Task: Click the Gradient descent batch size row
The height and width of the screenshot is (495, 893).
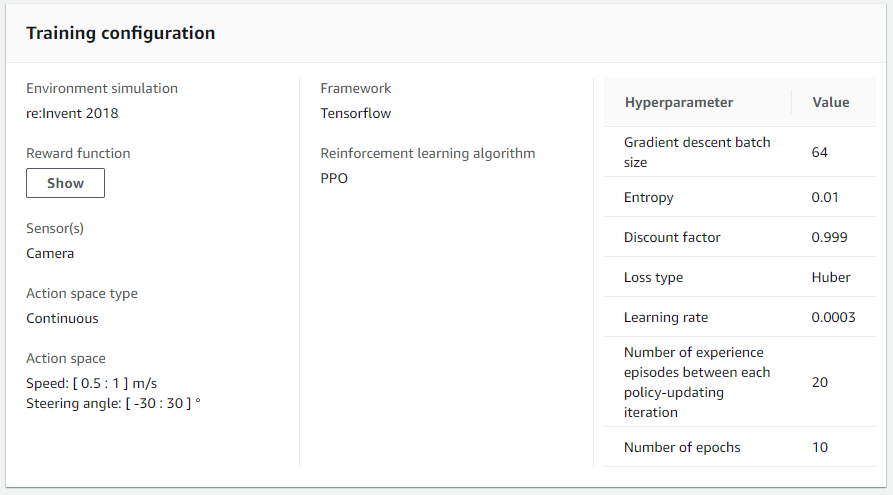Action: pos(697,152)
